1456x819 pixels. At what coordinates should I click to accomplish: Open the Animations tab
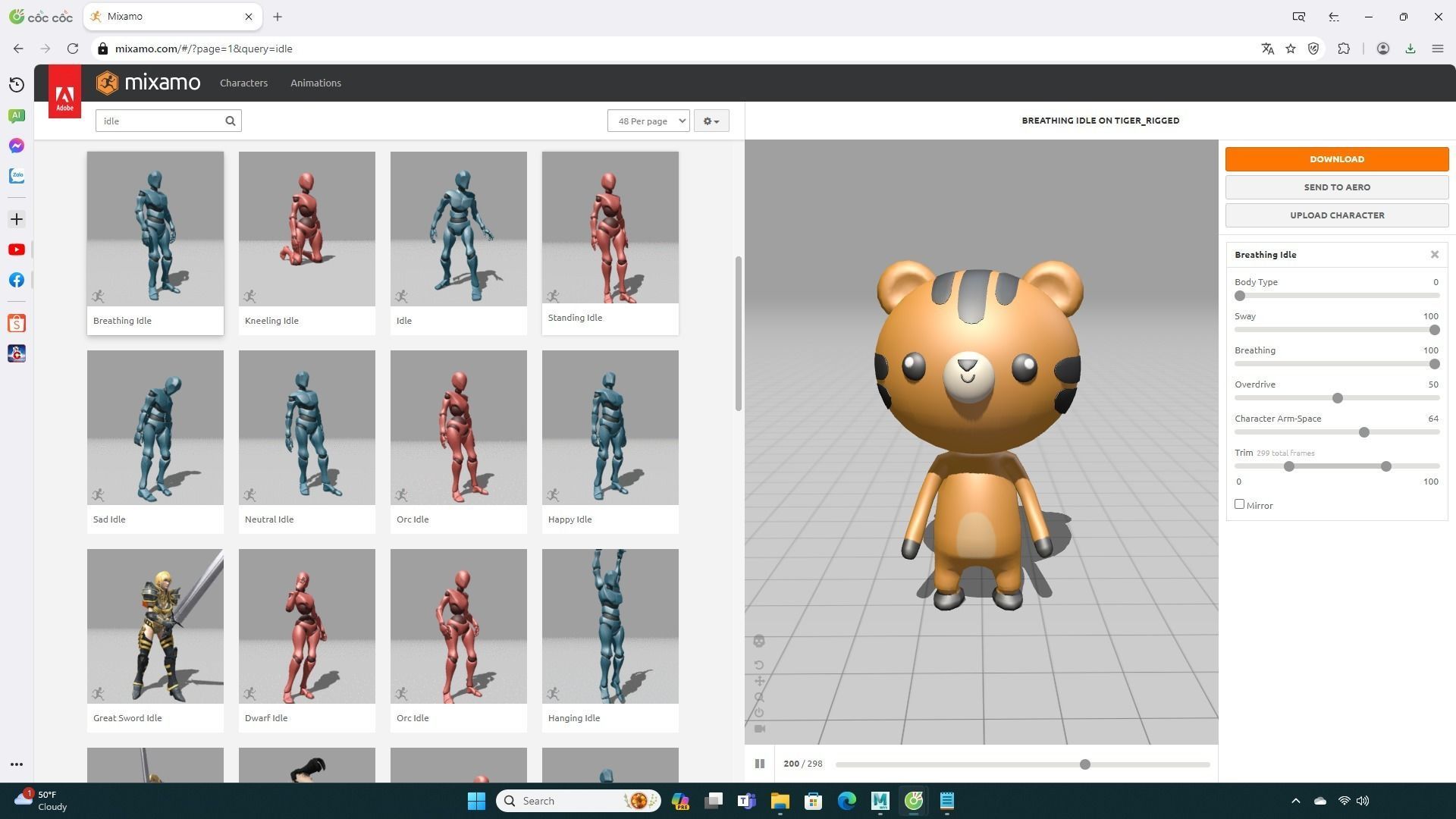coord(315,83)
